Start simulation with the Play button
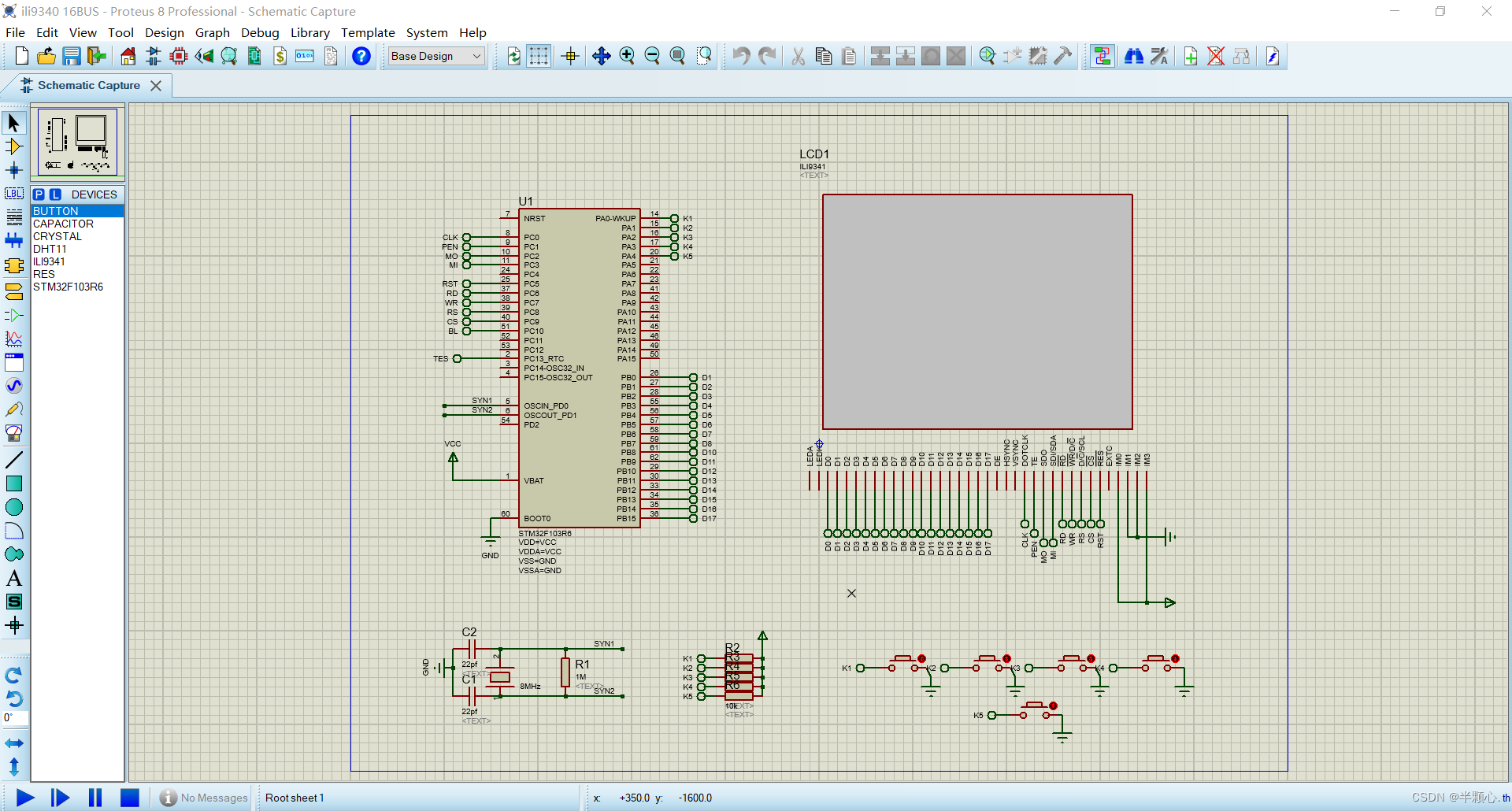The image size is (1512, 811). (x=24, y=798)
